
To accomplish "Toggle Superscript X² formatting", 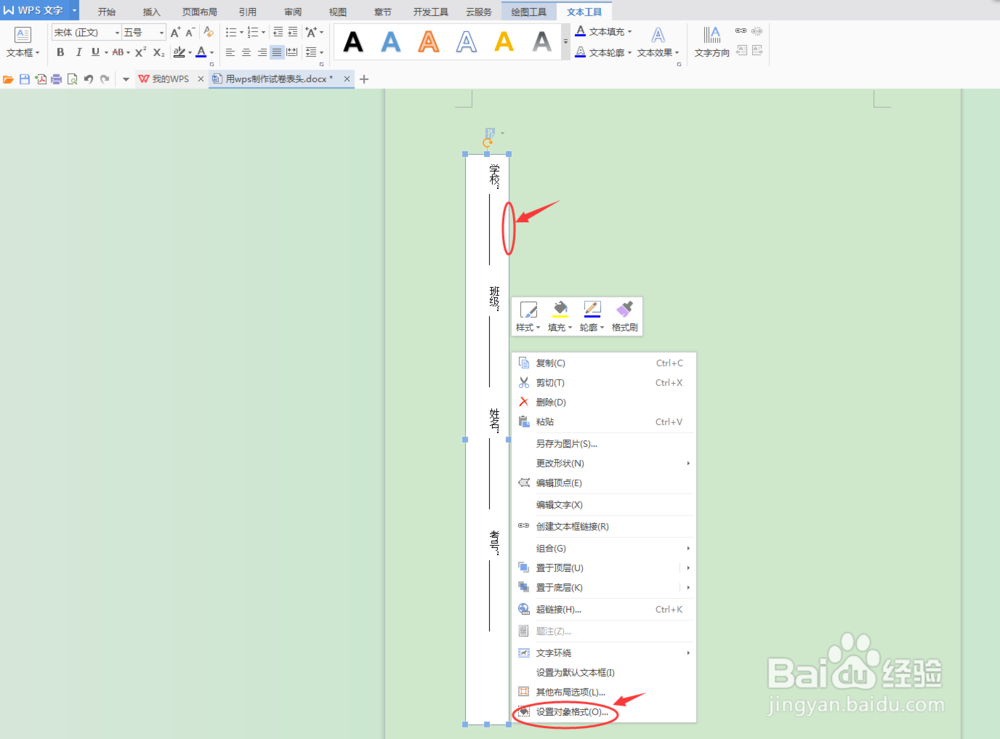I will [140, 52].
